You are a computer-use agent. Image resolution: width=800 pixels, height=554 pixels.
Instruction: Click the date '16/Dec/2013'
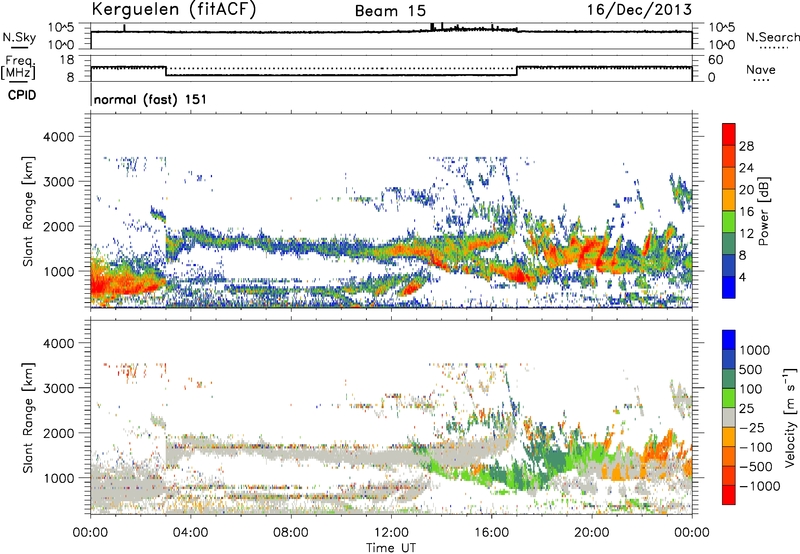click(x=639, y=10)
